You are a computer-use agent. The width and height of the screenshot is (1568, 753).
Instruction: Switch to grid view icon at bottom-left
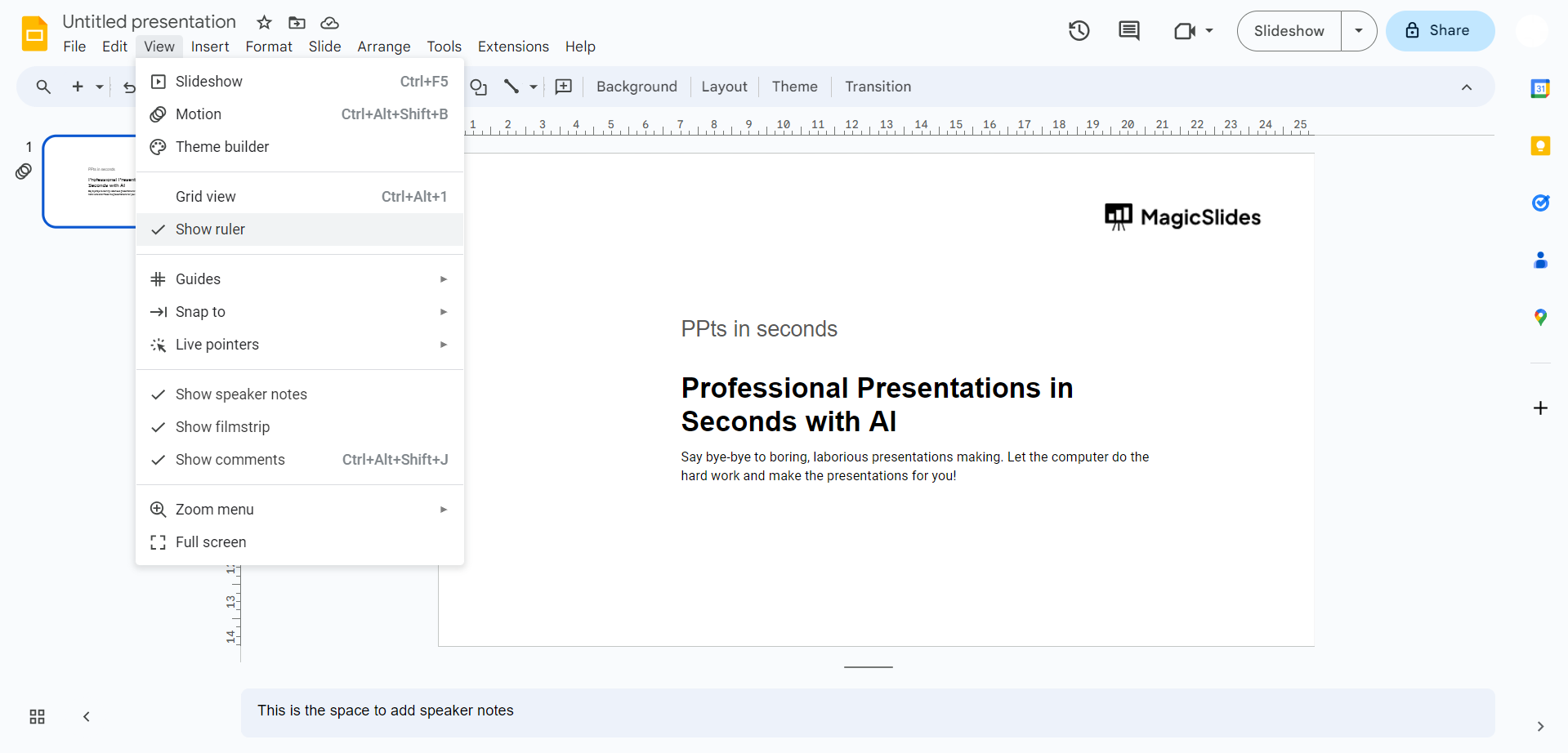37,716
